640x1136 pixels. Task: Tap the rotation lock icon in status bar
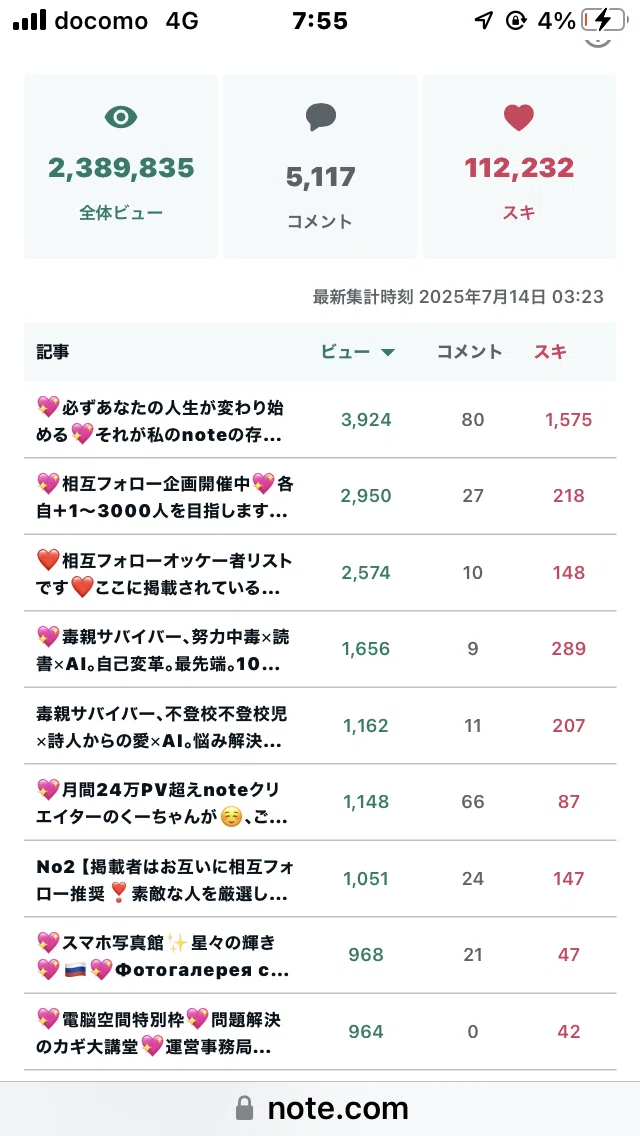[516, 21]
